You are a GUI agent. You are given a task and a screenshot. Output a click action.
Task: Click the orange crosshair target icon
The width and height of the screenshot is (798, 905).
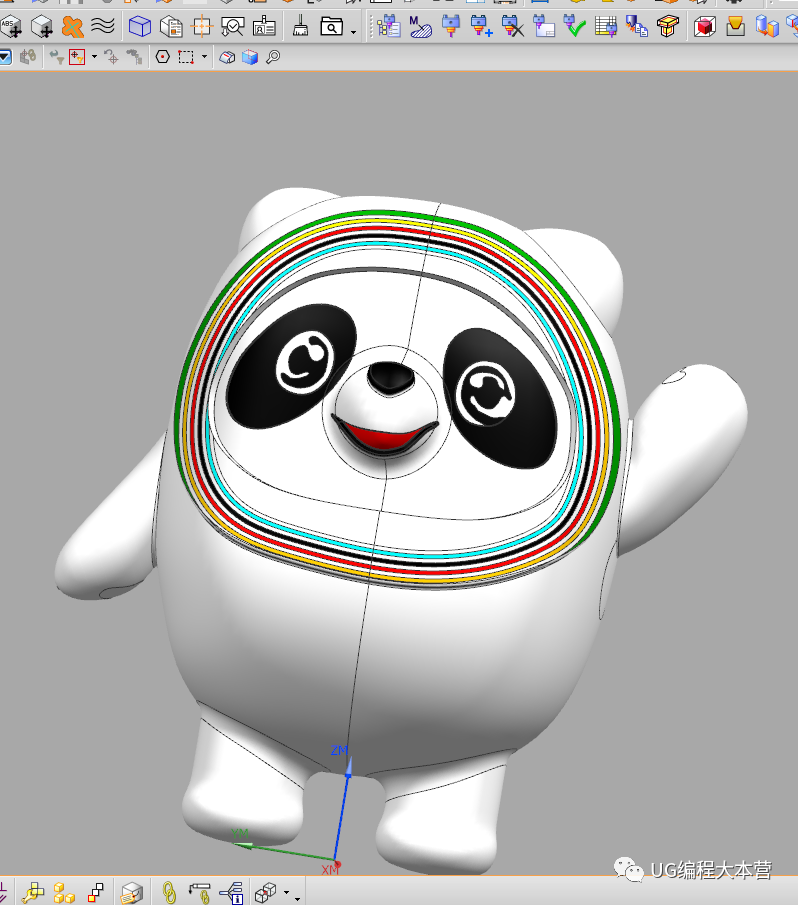click(x=202, y=27)
